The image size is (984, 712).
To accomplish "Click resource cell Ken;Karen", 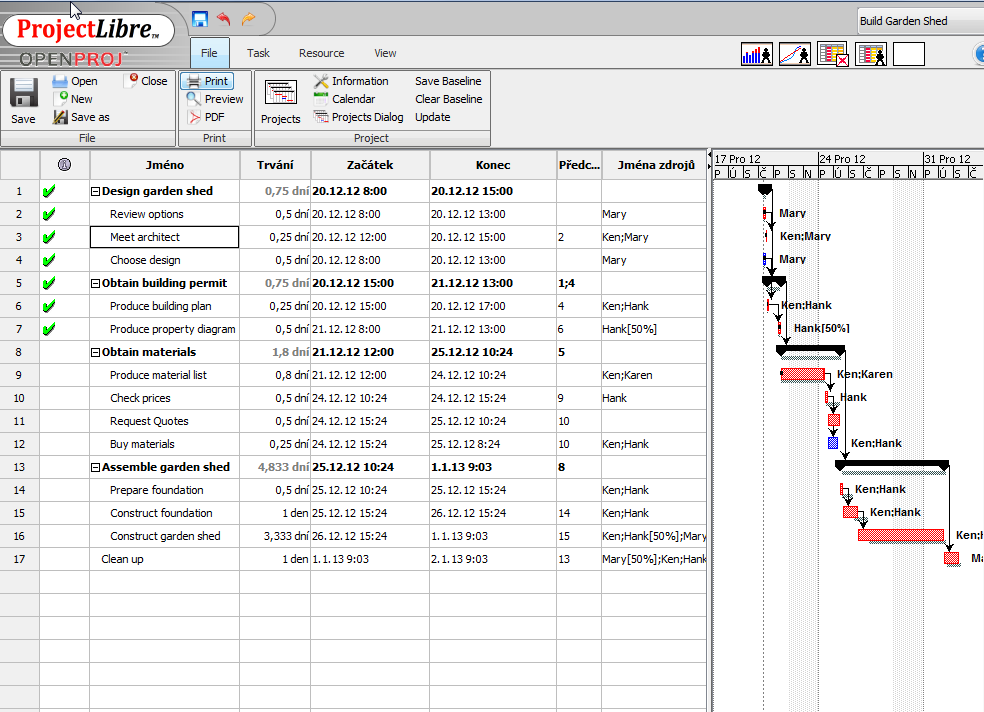I will (x=654, y=375).
